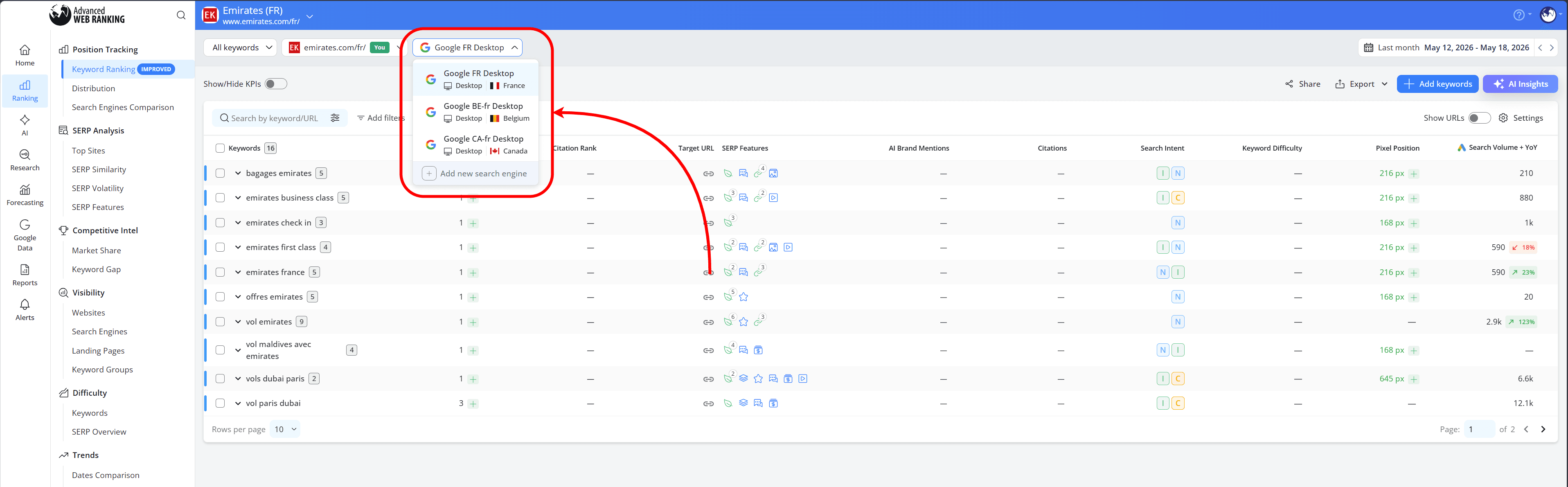Toggle the Show URLs switch
The height and width of the screenshot is (487, 1568).
coord(1479,118)
